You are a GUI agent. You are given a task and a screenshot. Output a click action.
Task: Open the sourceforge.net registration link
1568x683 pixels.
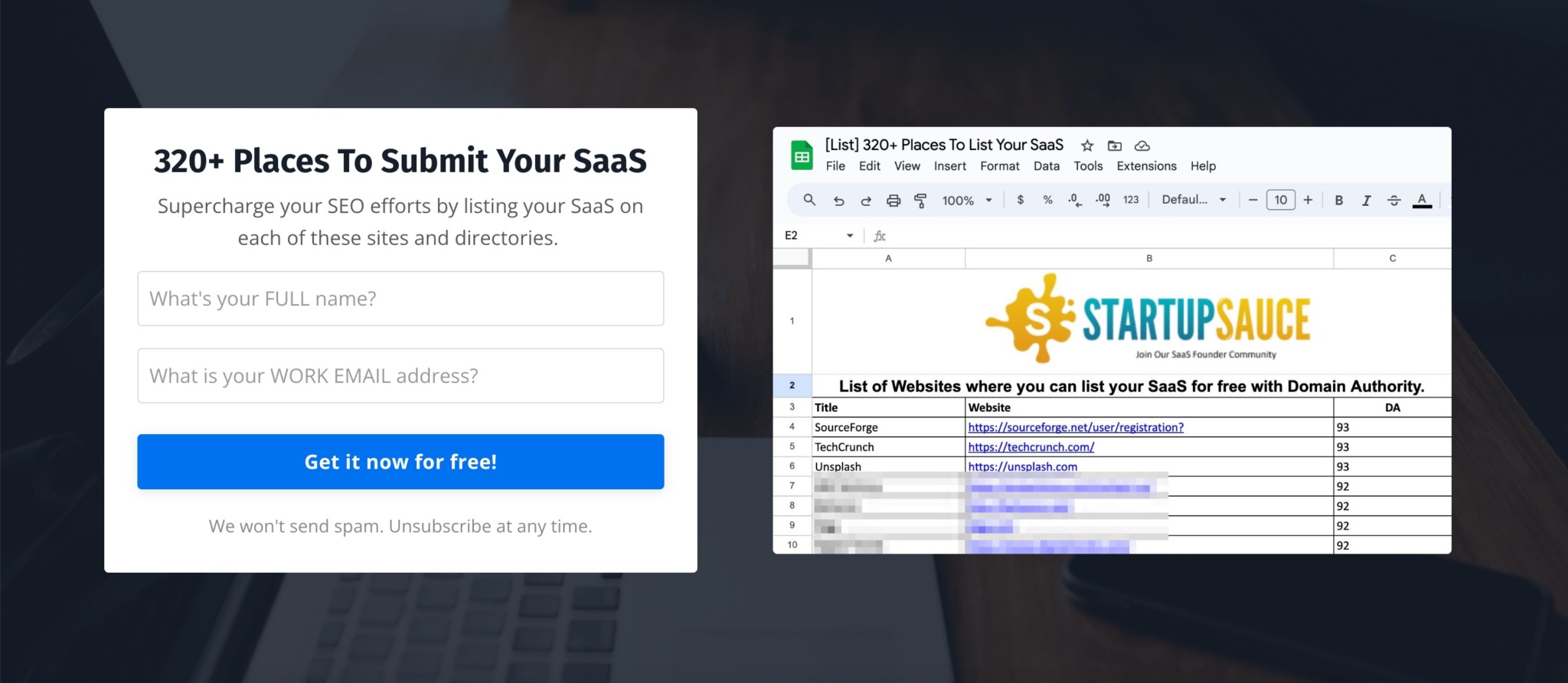tap(1076, 427)
